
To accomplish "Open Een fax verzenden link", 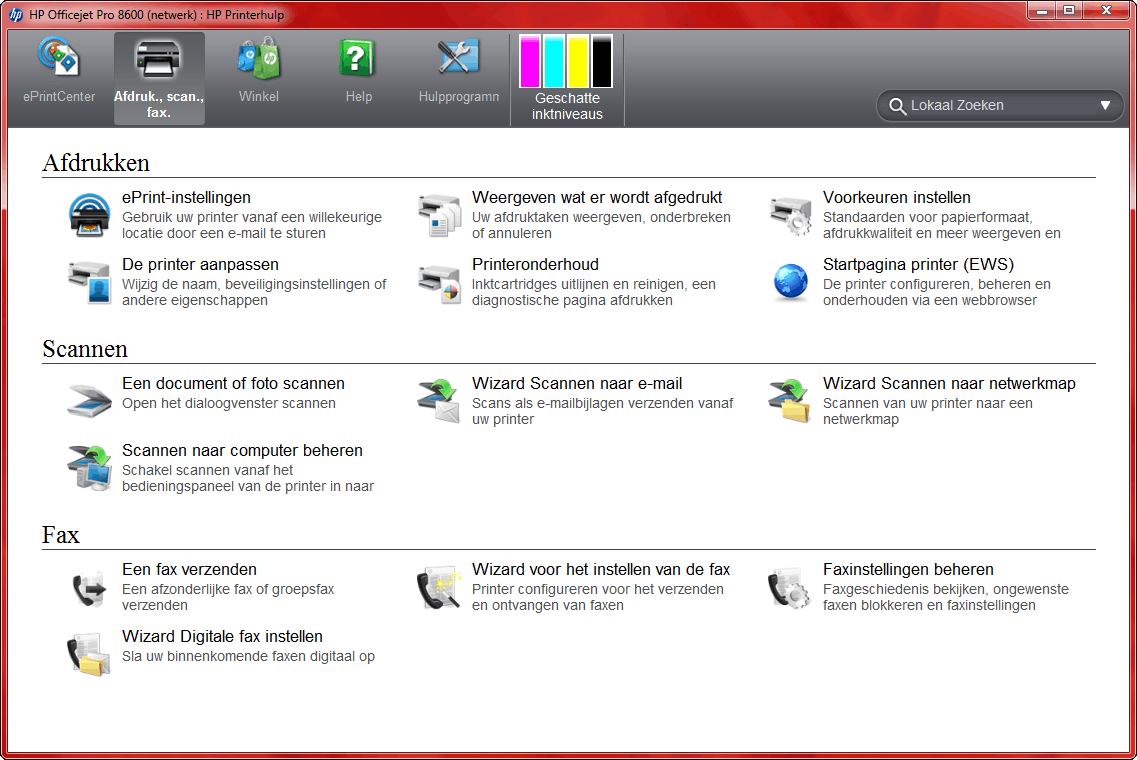I will pyautogui.click(x=189, y=569).
